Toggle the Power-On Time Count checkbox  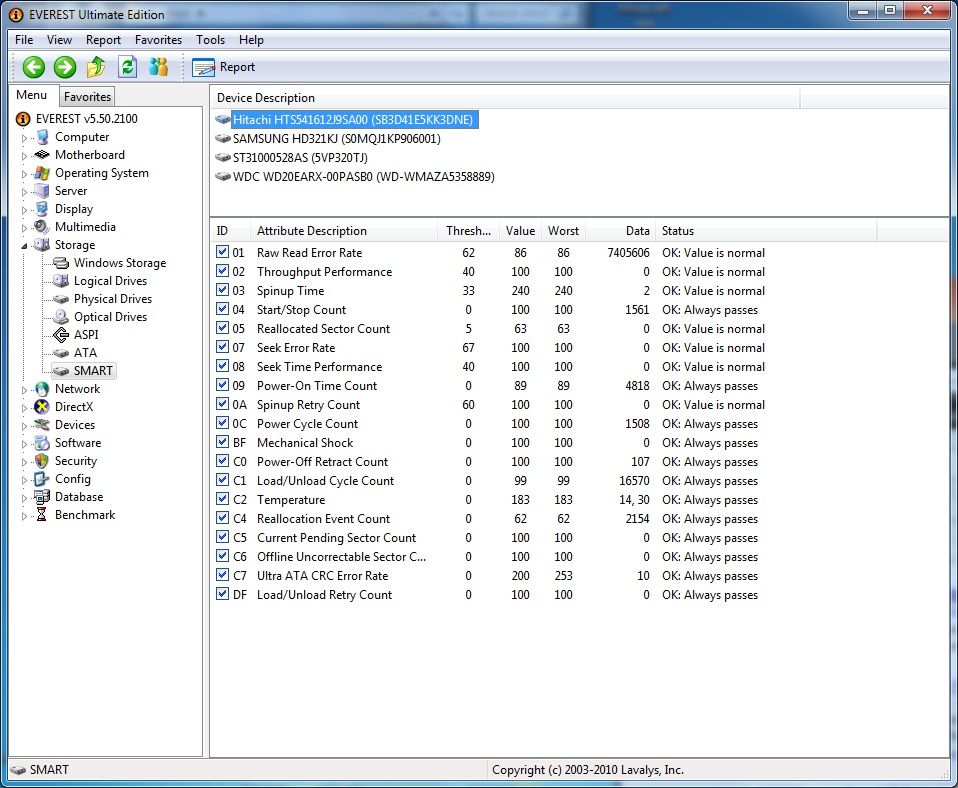pos(222,385)
